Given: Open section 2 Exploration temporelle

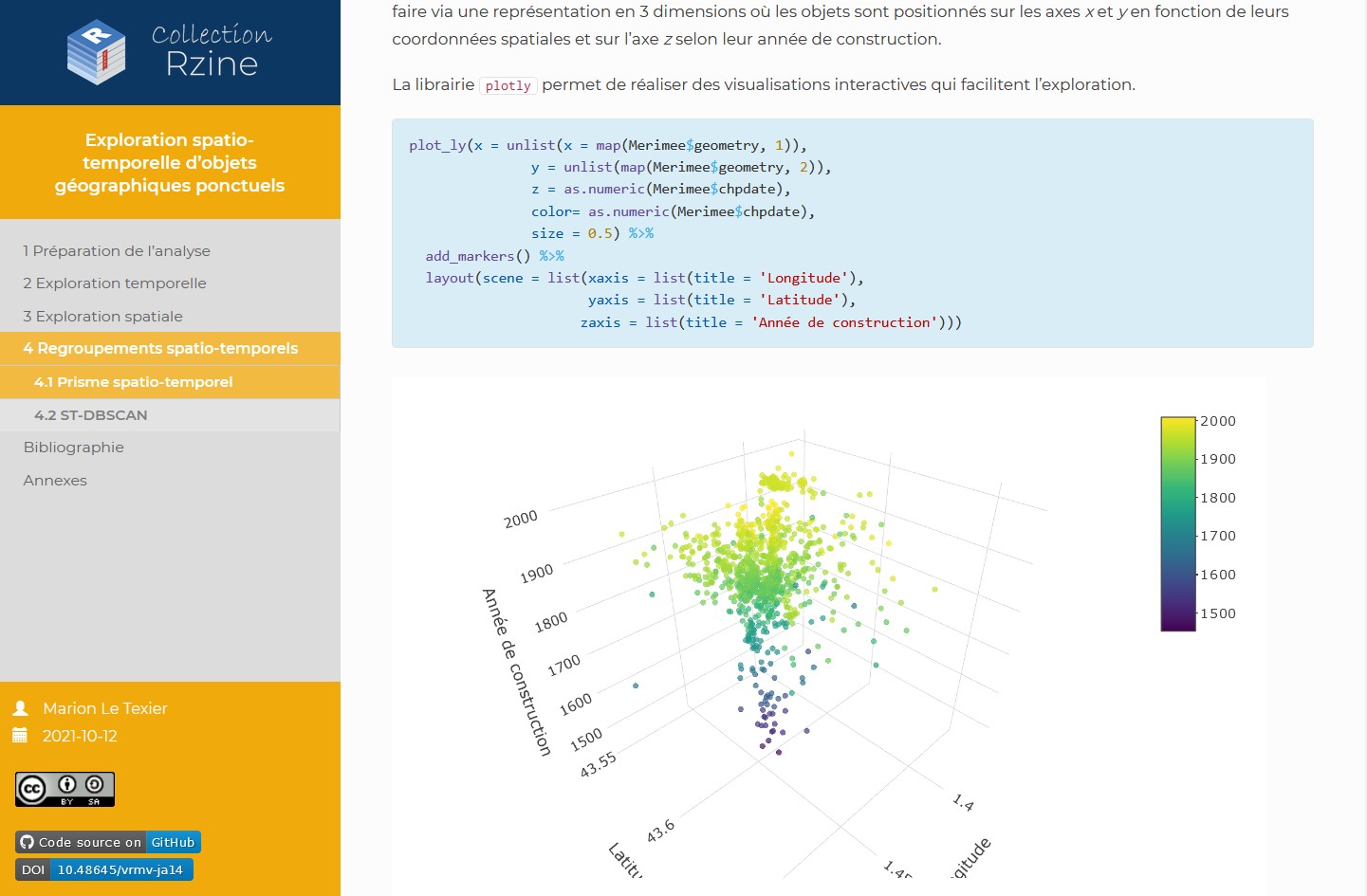Looking at the screenshot, I should pyautogui.click(x=115, y=283).
